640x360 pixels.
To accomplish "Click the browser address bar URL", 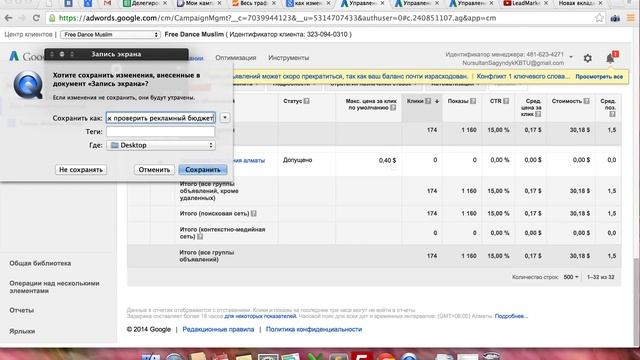I will point(278,18).
